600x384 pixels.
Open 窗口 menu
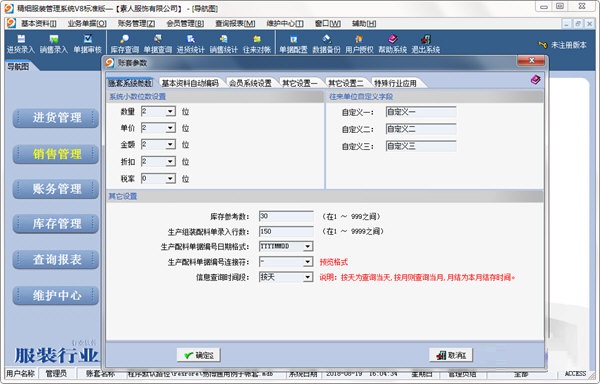[328, 23]
